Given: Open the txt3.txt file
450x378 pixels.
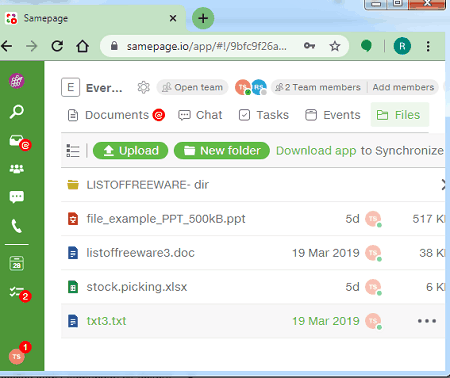Looking at the screenshot, I should (x=106, y=321).
